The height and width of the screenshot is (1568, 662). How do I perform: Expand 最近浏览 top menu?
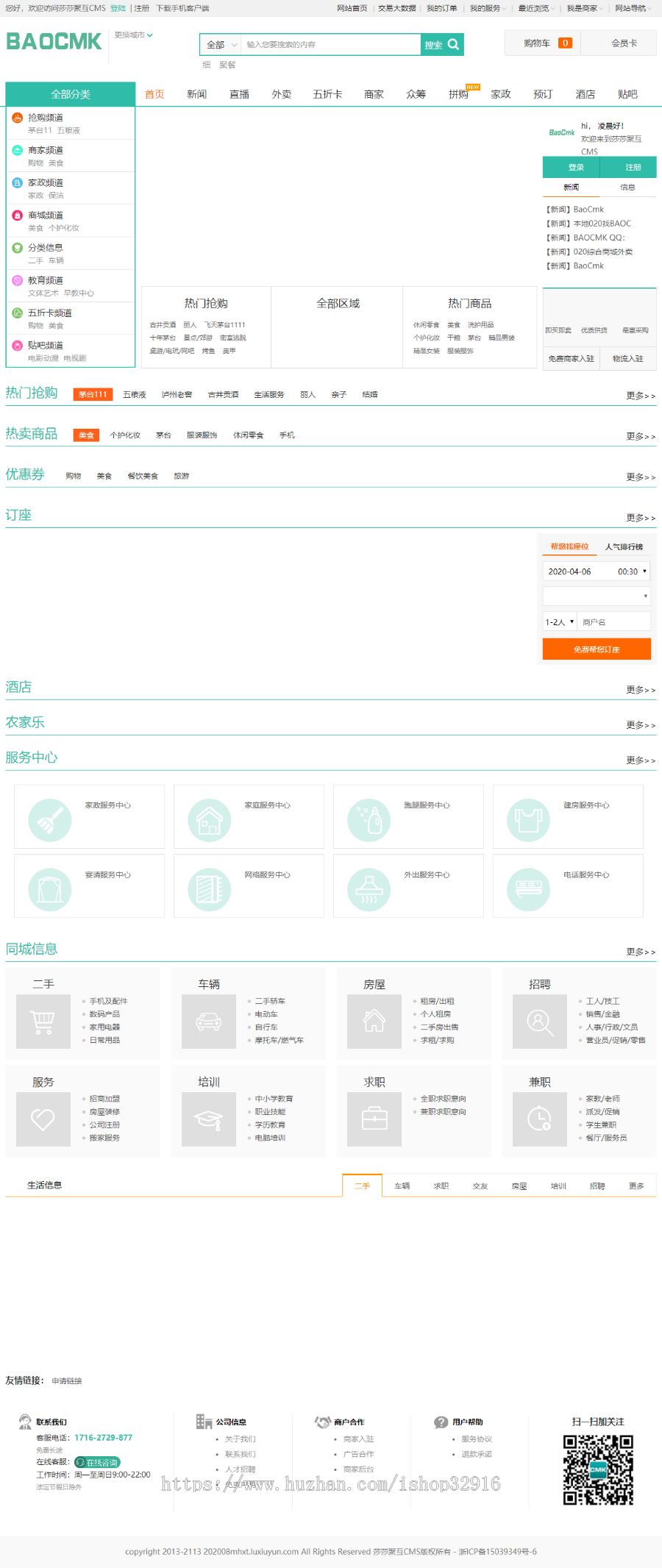(x=536, y=8)
